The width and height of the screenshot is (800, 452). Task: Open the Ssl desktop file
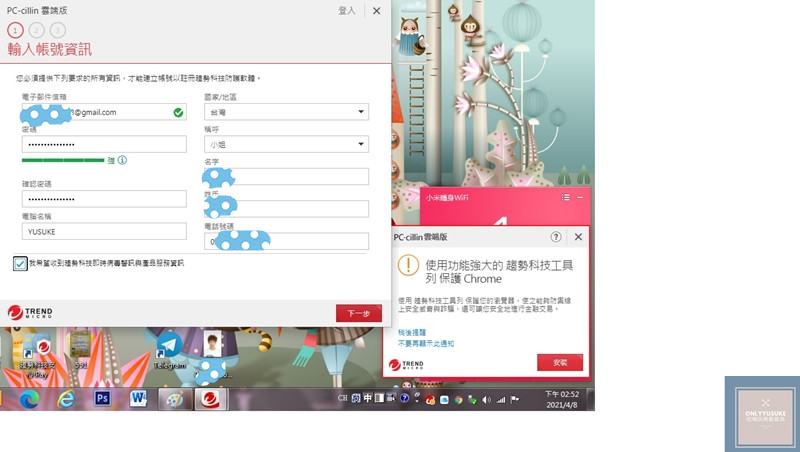point(81,350)
